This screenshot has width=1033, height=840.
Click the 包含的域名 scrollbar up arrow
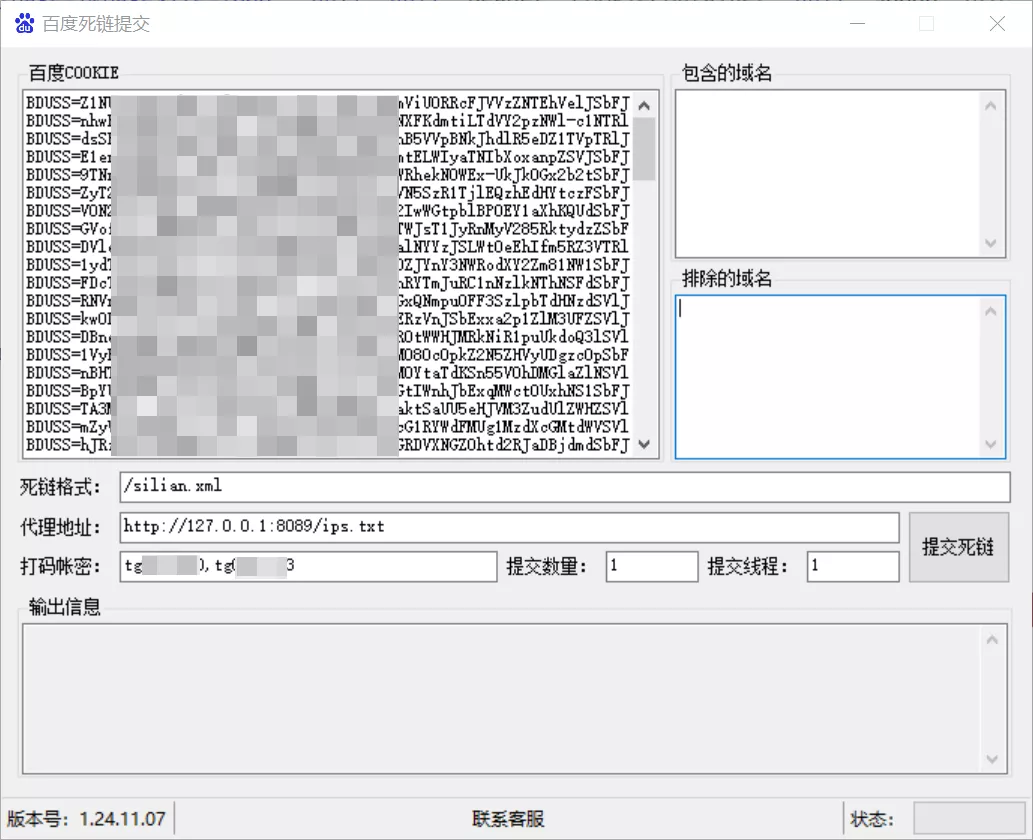tap(990, 105)
